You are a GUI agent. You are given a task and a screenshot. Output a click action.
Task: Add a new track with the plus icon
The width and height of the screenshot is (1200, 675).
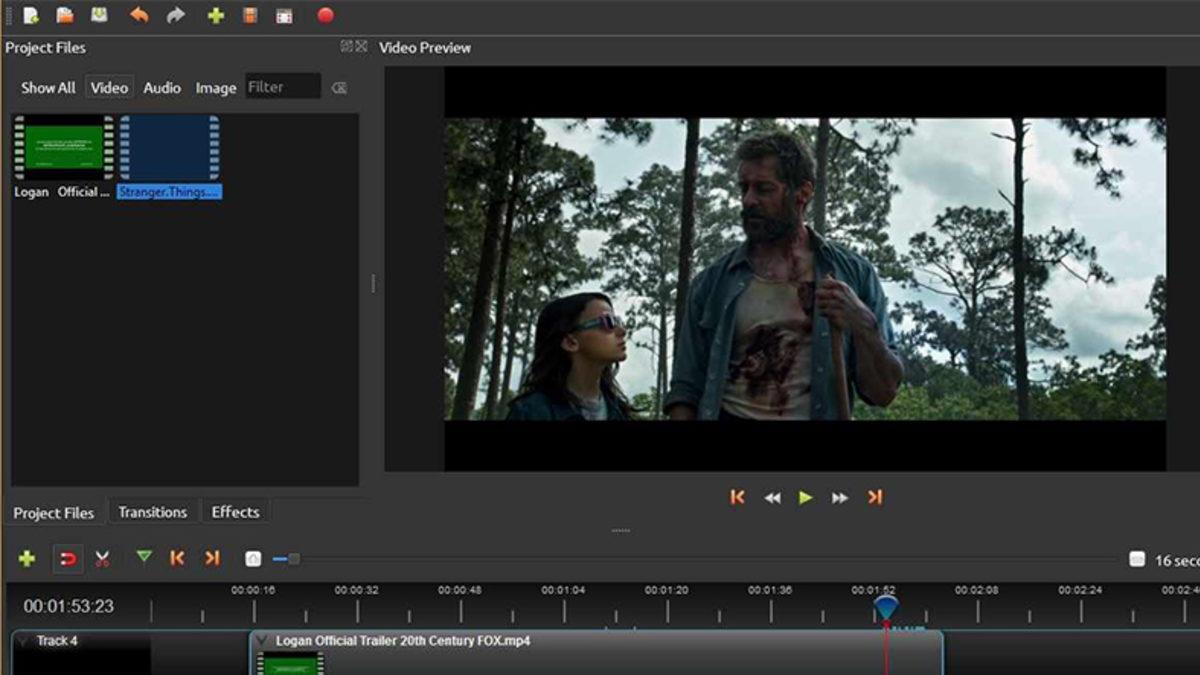[25, 560]
